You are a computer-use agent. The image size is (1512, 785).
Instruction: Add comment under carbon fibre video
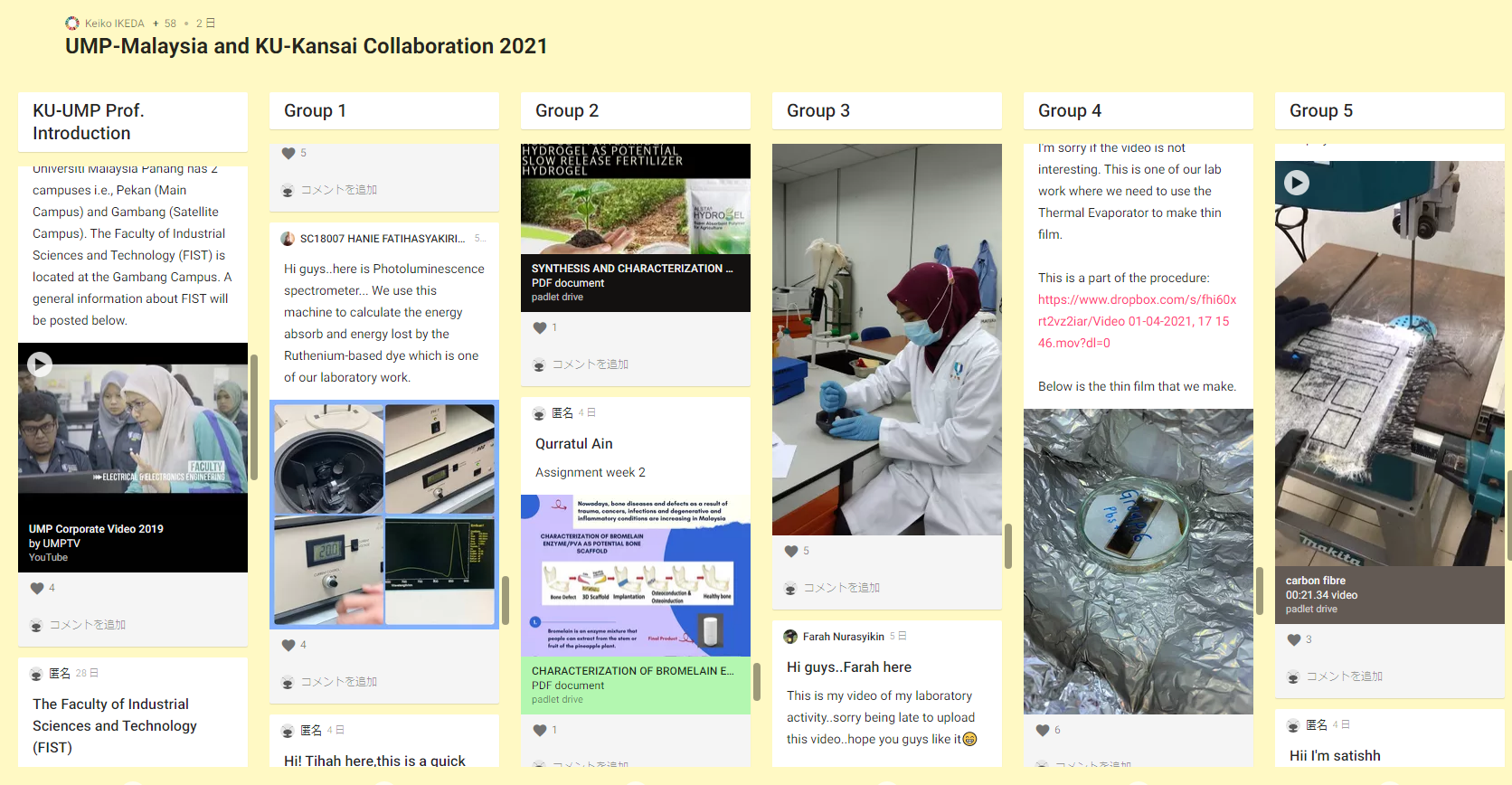pos(1345,676)
